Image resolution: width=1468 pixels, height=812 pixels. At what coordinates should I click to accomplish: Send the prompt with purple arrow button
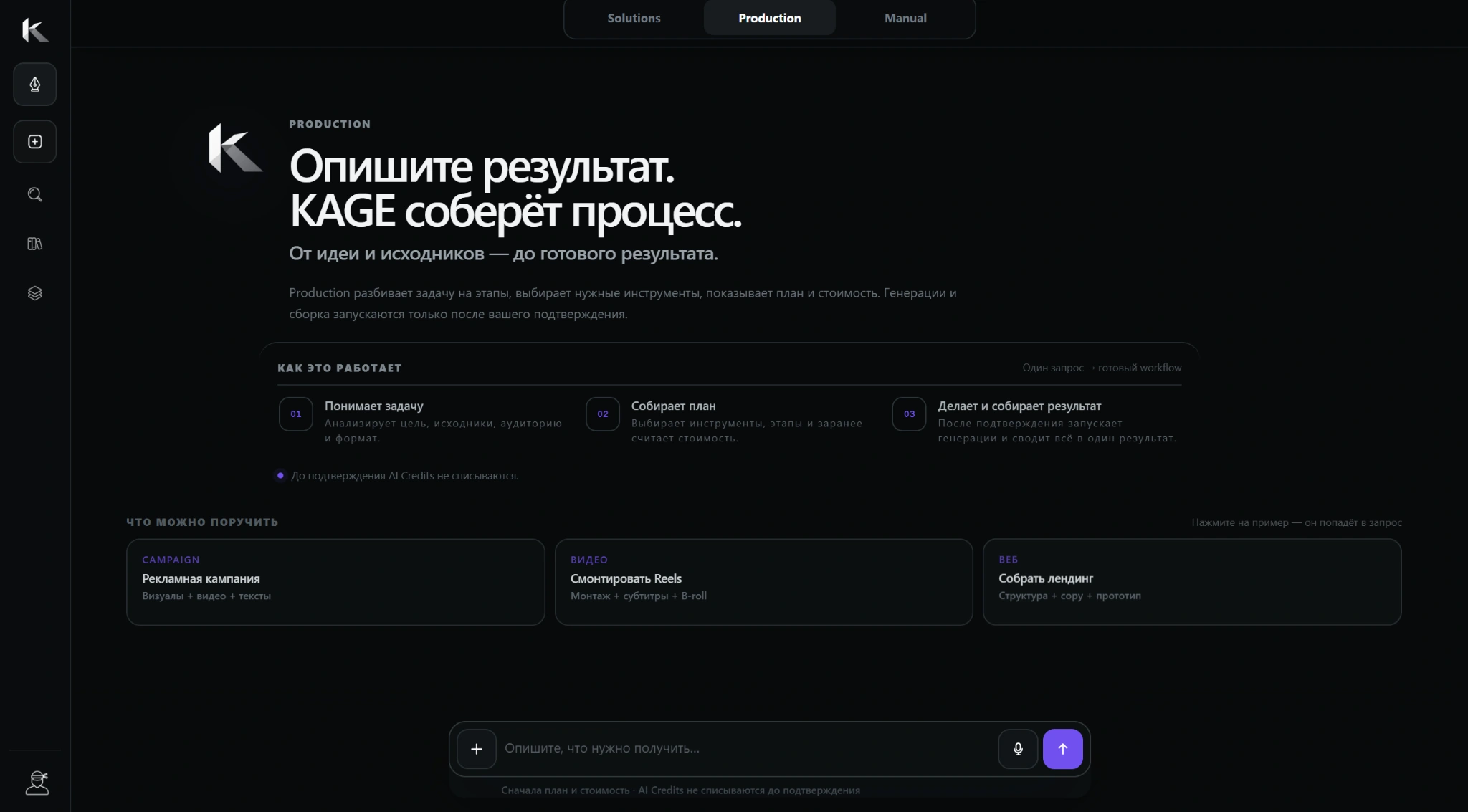click(x=1063, y=749)
